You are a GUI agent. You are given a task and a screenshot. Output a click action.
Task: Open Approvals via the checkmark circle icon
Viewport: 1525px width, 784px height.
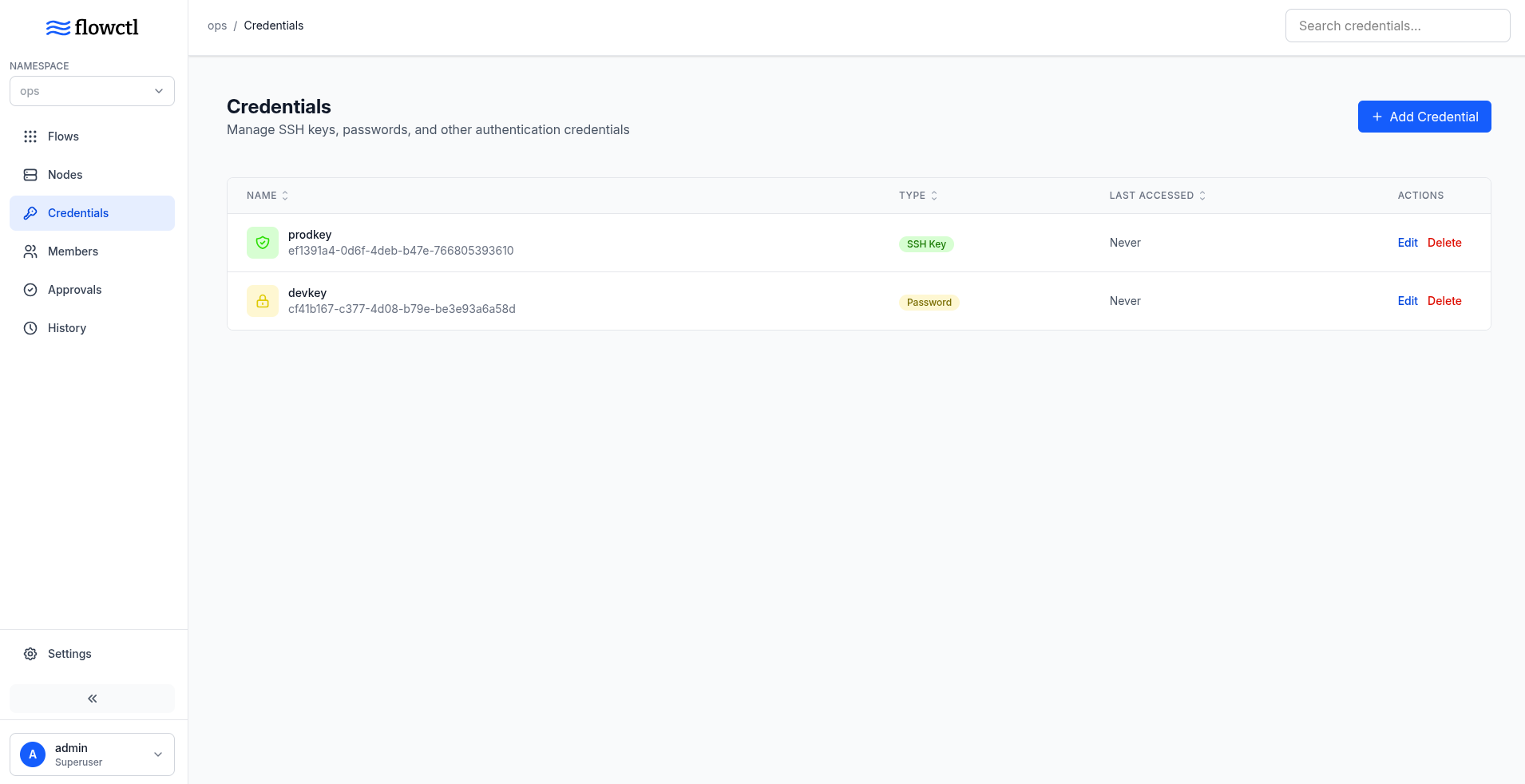click(x=30, y=290)
